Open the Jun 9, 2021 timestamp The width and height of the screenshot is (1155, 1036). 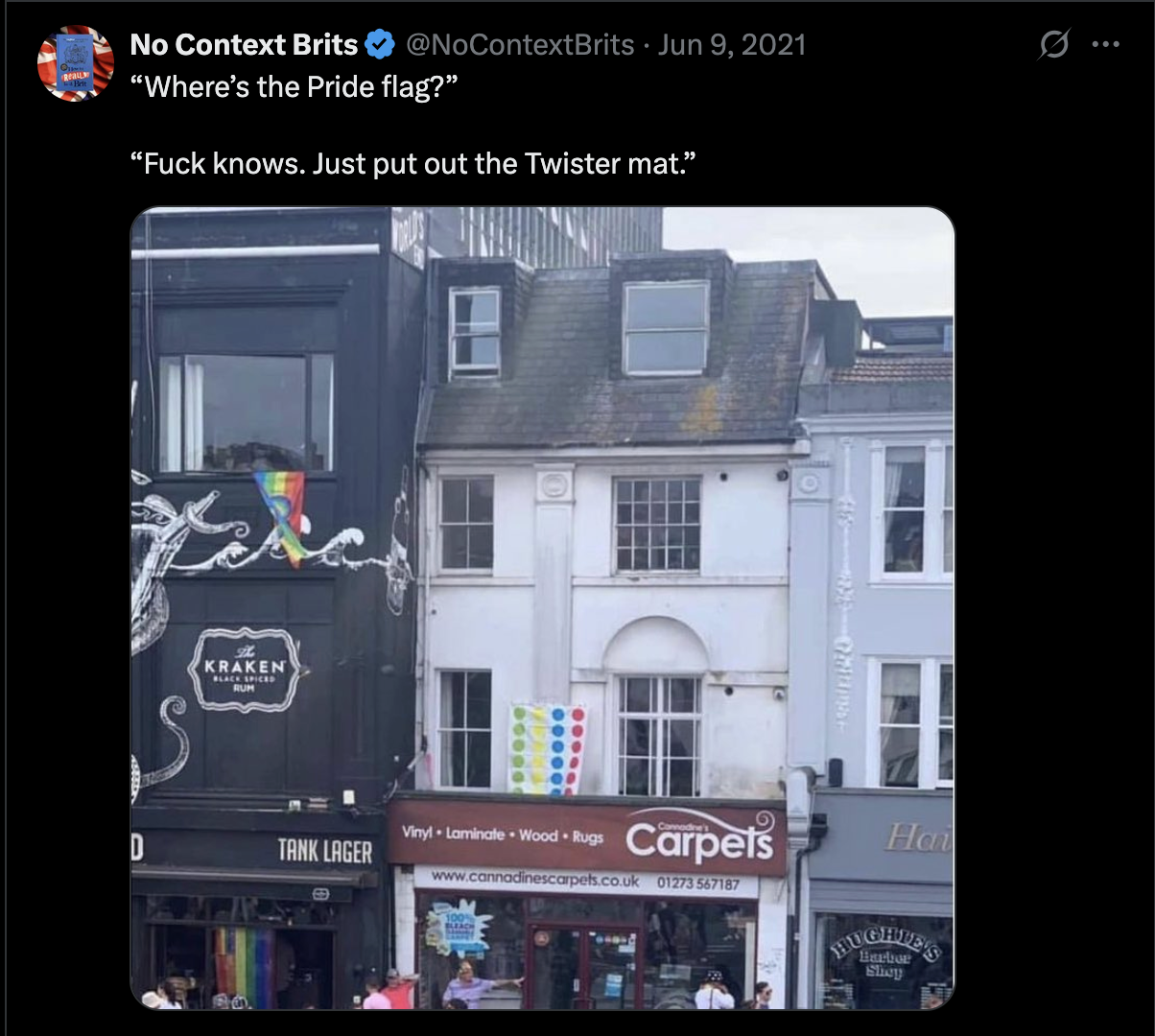click(x=732, y=44)
